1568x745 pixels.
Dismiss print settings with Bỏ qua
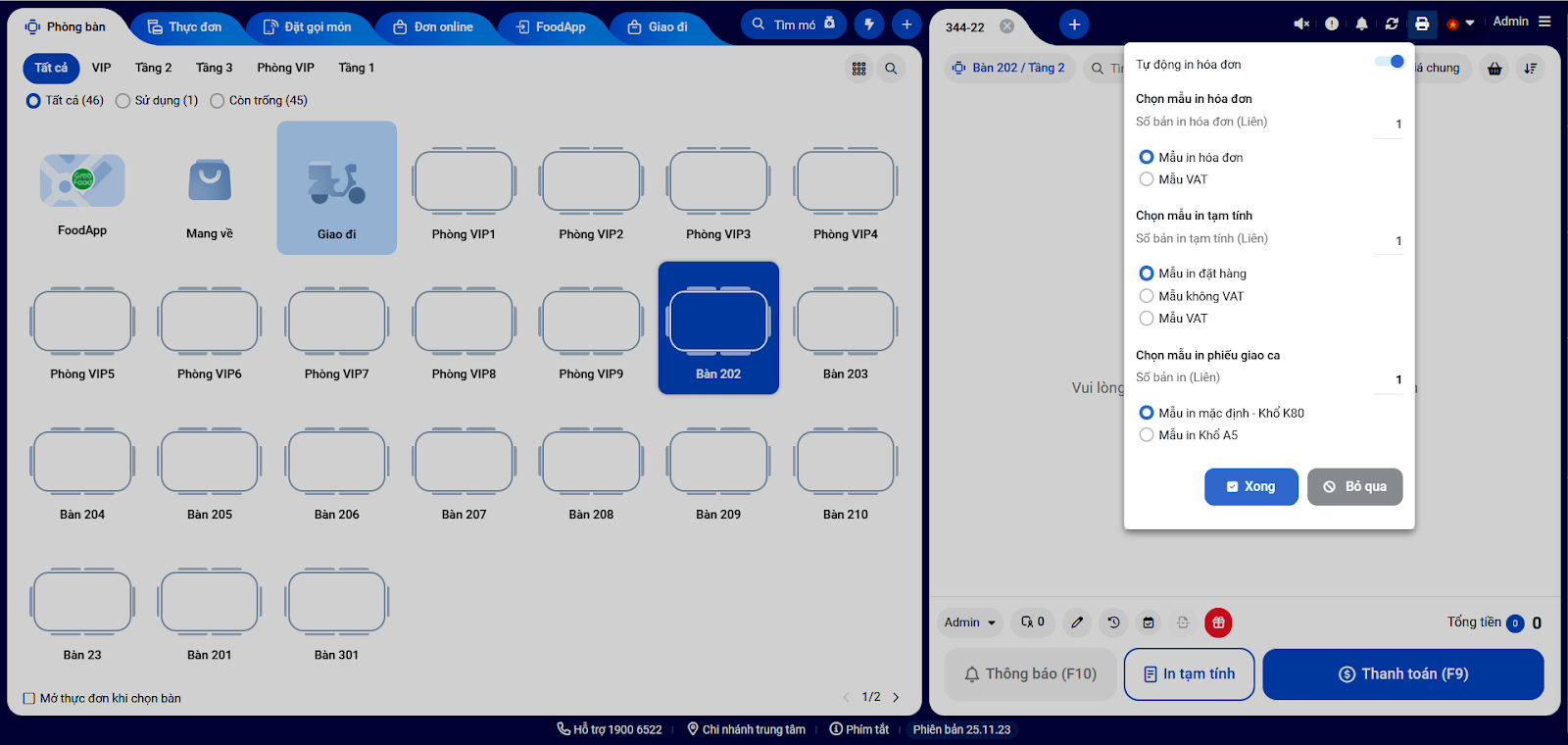tap(1355, 486)
